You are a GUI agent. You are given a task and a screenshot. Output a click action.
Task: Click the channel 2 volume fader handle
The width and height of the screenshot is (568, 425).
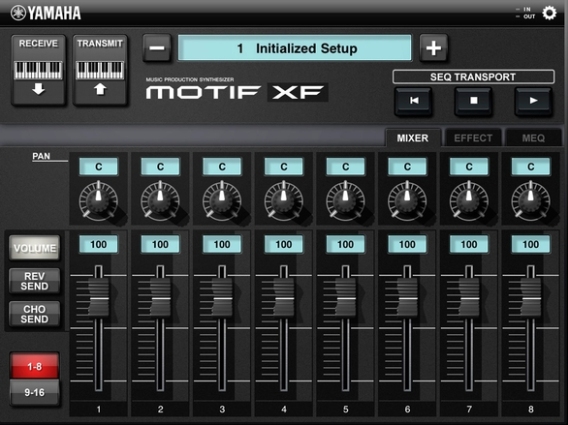[x=160, y=298]
